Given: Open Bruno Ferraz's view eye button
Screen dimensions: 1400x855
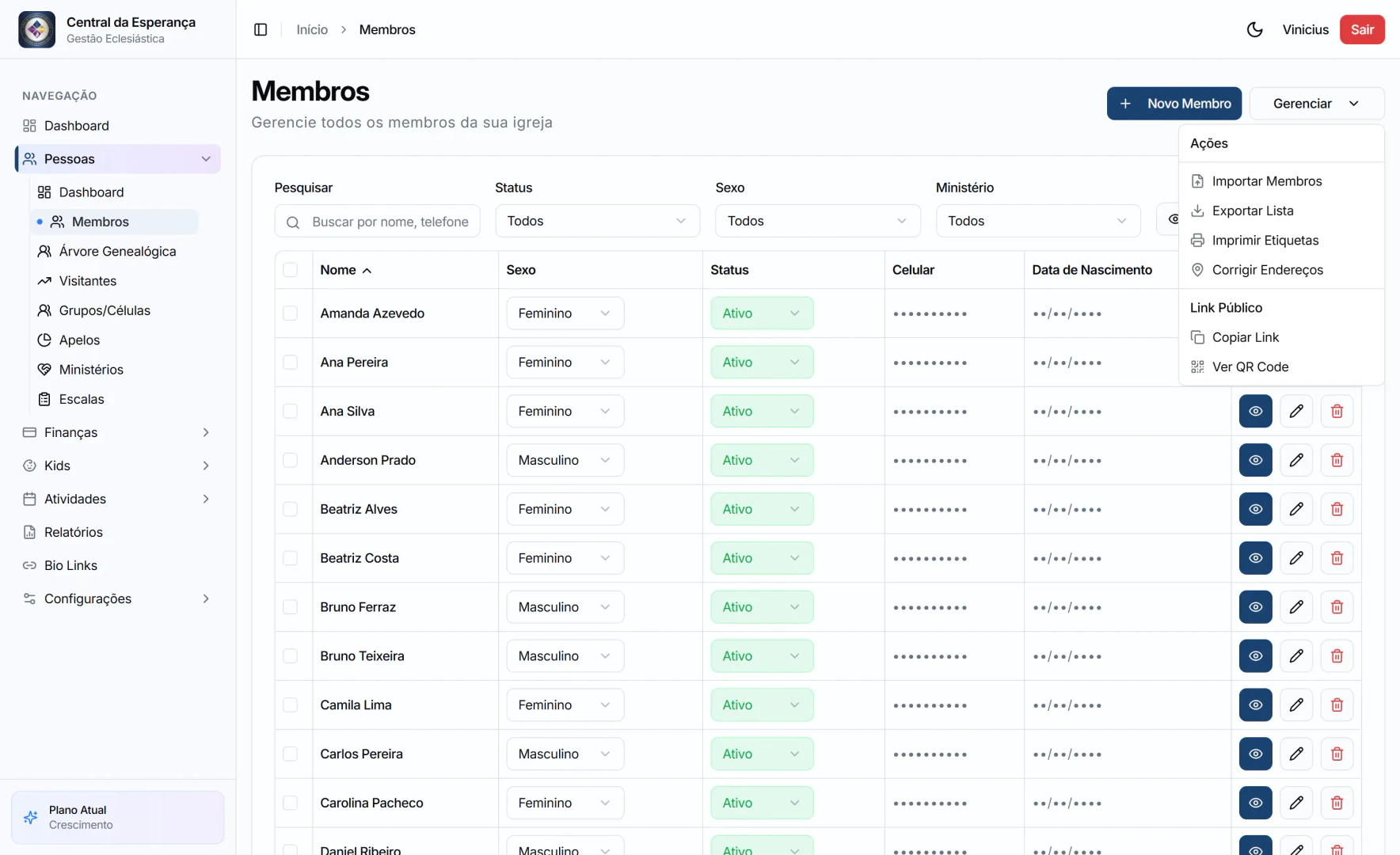Looking at the screenshot, I should 1255,607.
